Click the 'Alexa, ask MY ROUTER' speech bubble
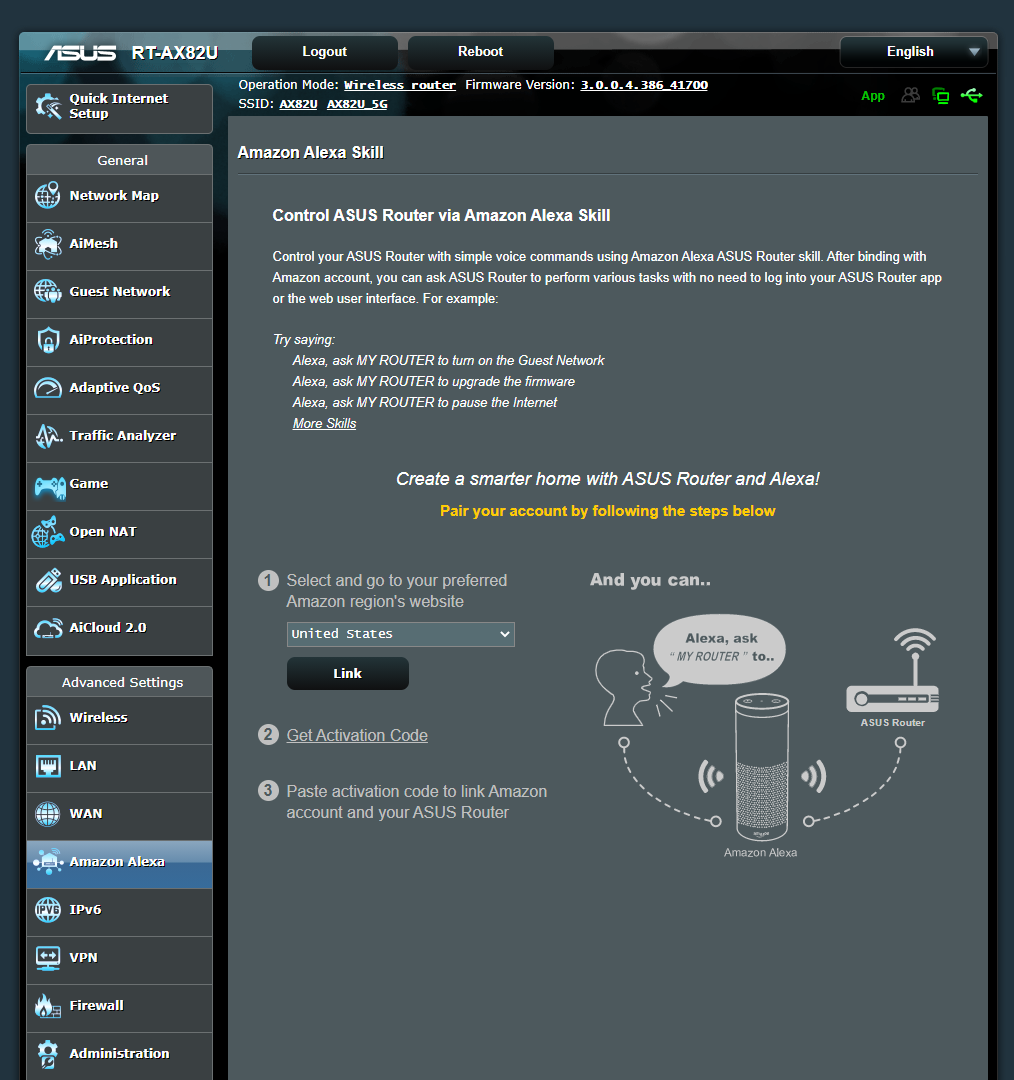Image resolution: width=1014 pixels, height=1080 pixels. coord(720,650)
